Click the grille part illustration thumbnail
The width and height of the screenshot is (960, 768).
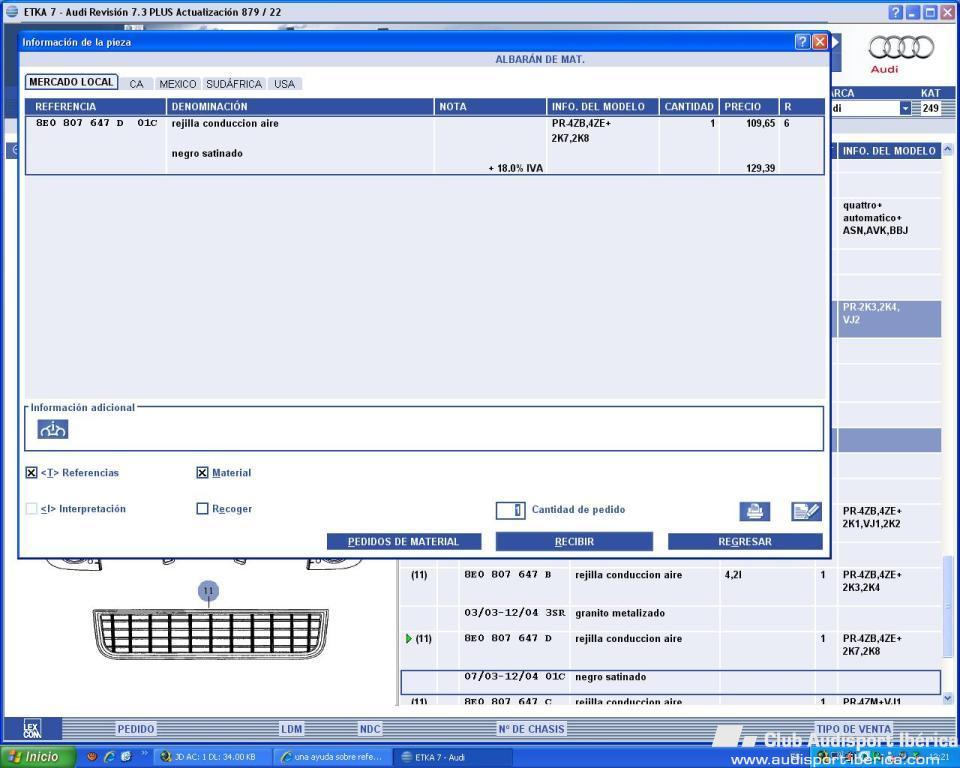210,634
